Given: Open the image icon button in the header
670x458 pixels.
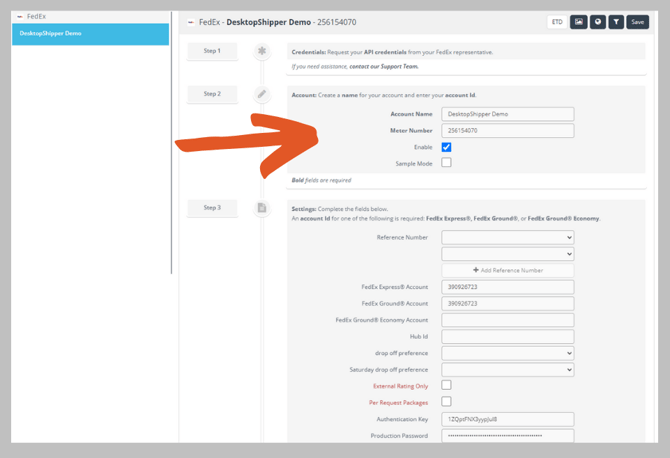Looking at the screenshot, I should point(579,22).
